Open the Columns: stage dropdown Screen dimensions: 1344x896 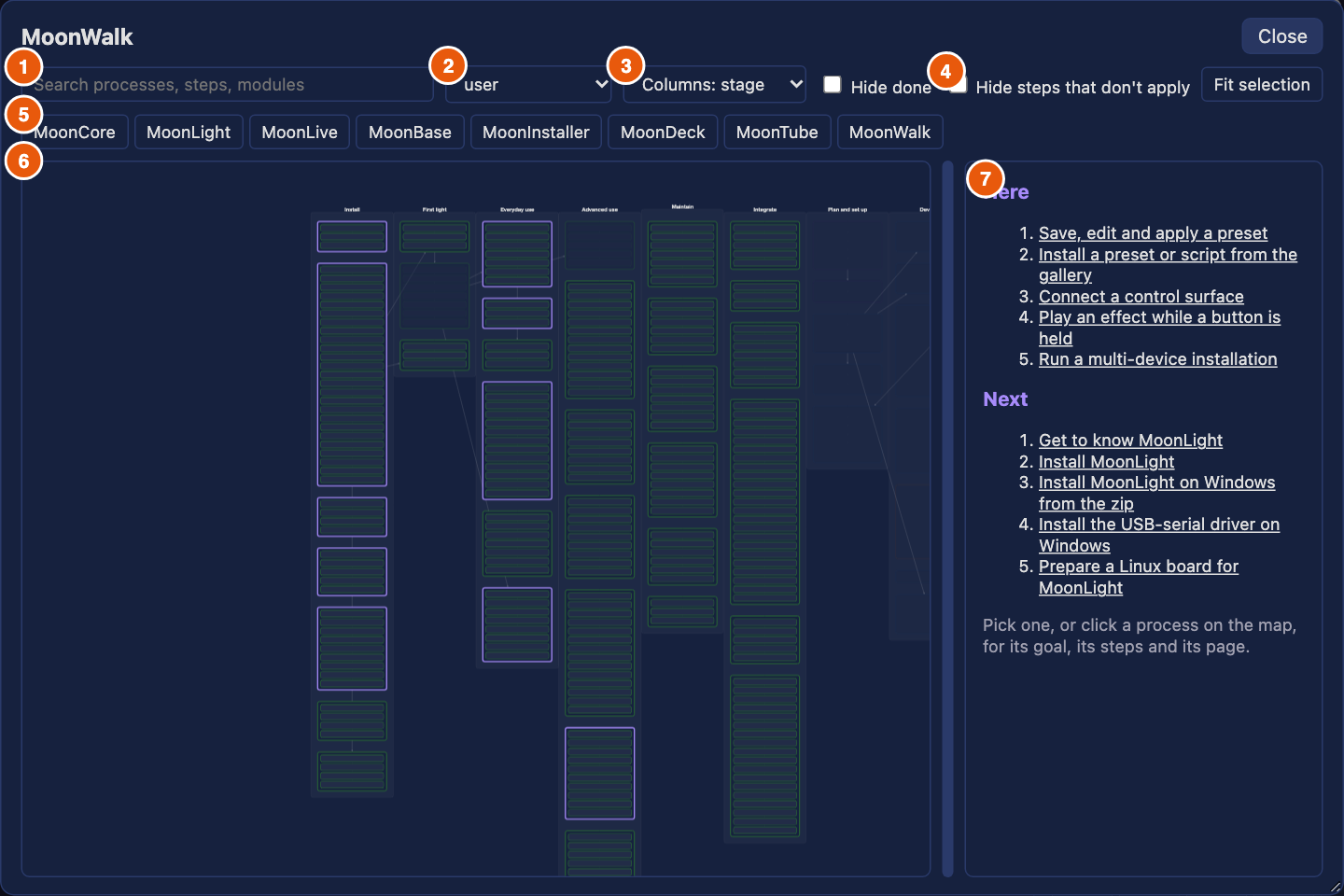tap(714, 84)
